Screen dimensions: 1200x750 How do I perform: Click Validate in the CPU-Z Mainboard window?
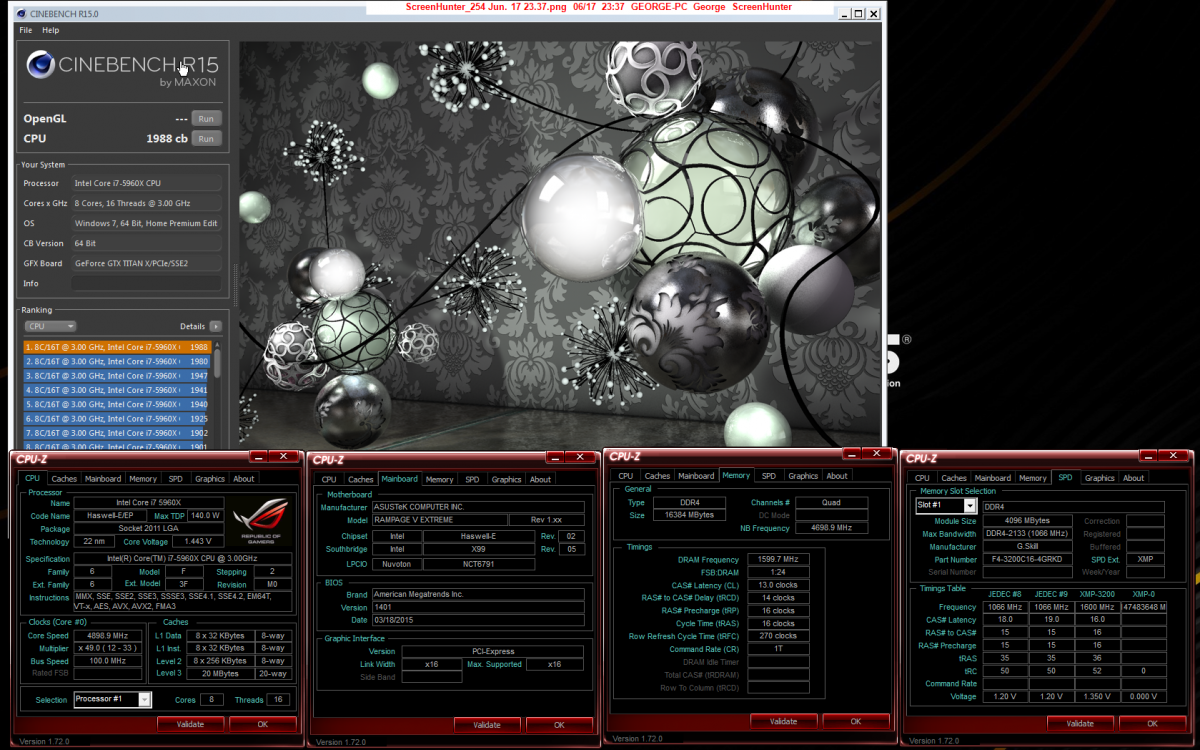point(487,725)
